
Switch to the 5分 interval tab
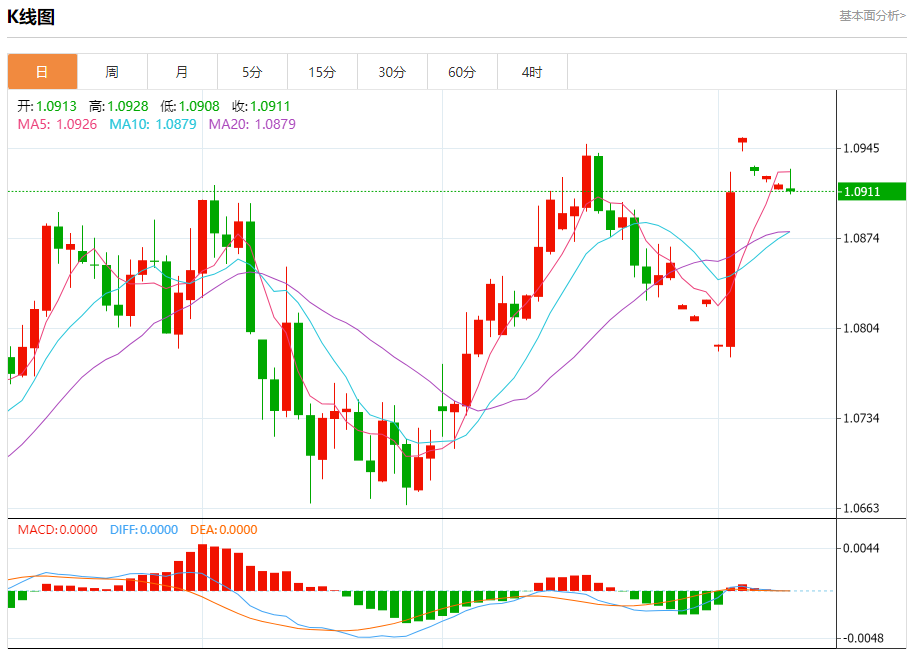click(252, 72)
